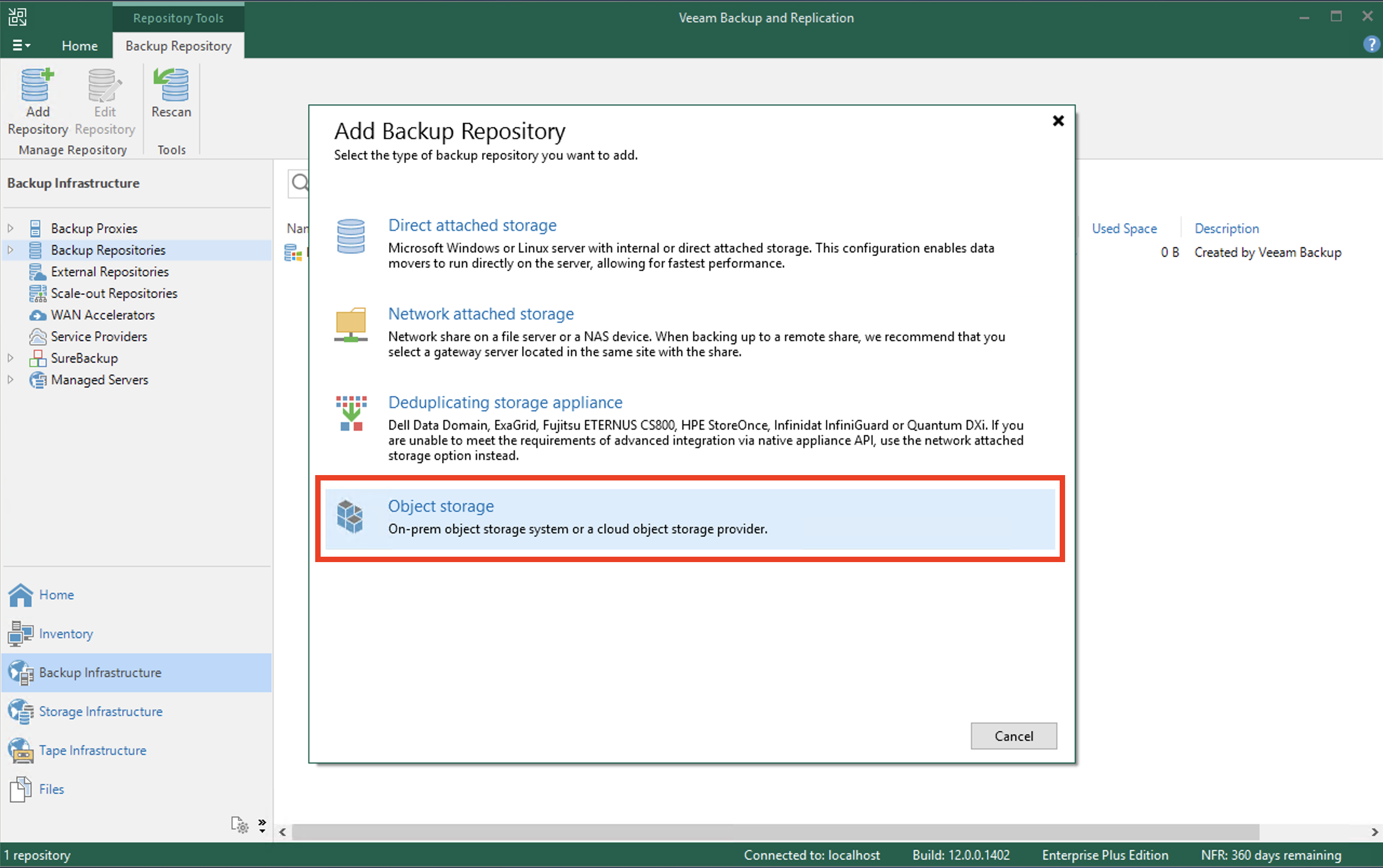Click the Add Repository ribbon icon
Viewport: 1383px width, 868px height.
tap(37, 85)
